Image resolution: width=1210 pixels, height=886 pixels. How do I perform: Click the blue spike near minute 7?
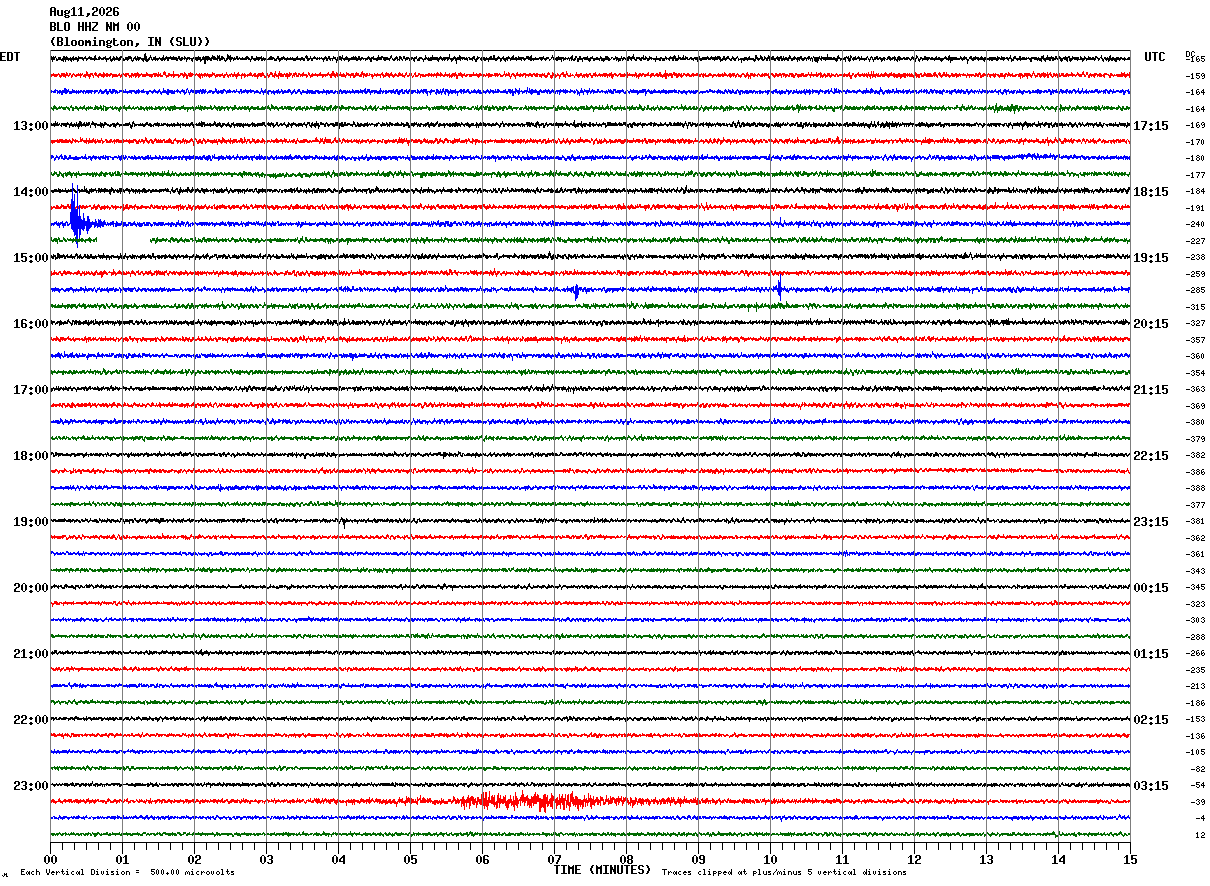[x=576, y=291]
